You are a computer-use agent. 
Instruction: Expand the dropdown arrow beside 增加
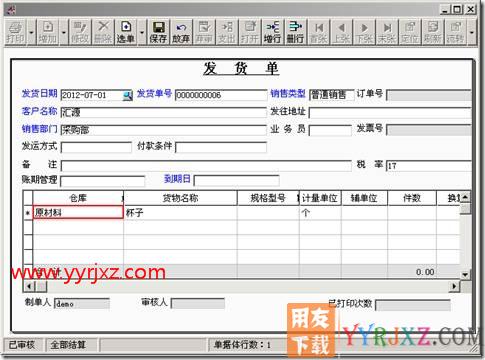[x=64, y=32]
